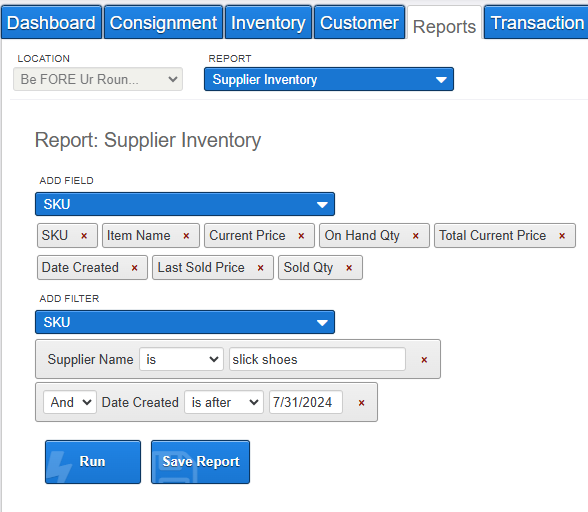Image resolution: width=588 pixels, height=512 pixels.
Task: Open the Location dropdown
Action: [x=98, y=79]
